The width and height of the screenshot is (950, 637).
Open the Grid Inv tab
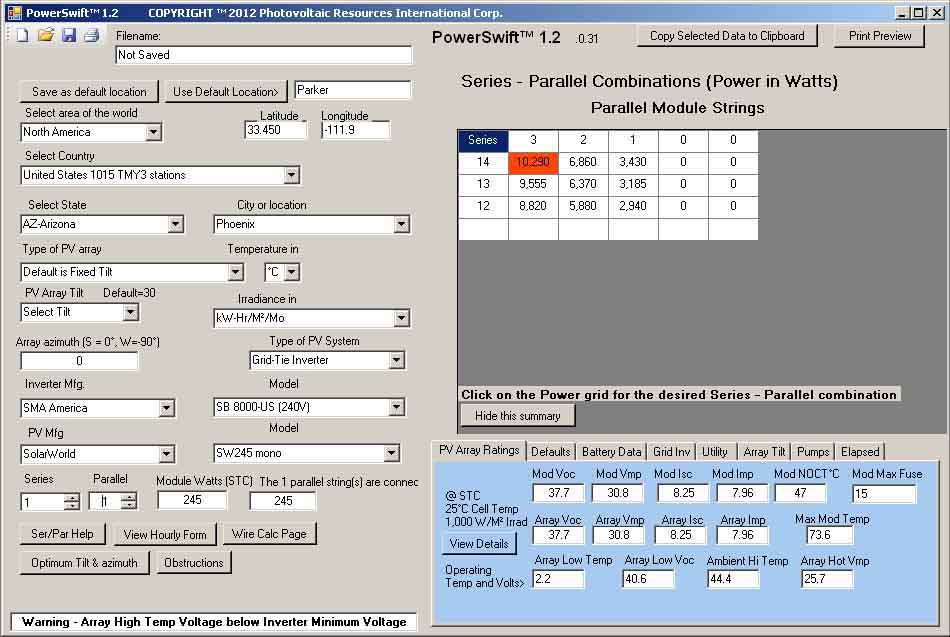pyautogui.click(x=671, y=452)
